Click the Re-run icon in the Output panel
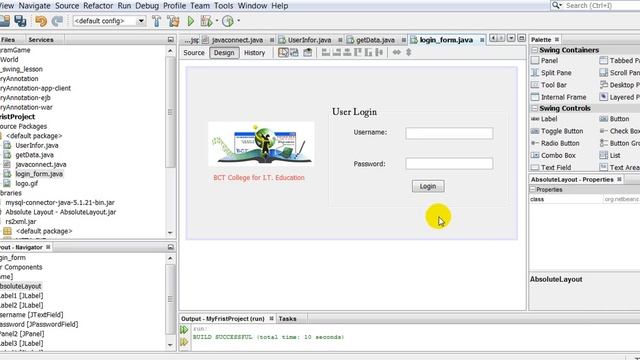 click(x=184, y=329)
